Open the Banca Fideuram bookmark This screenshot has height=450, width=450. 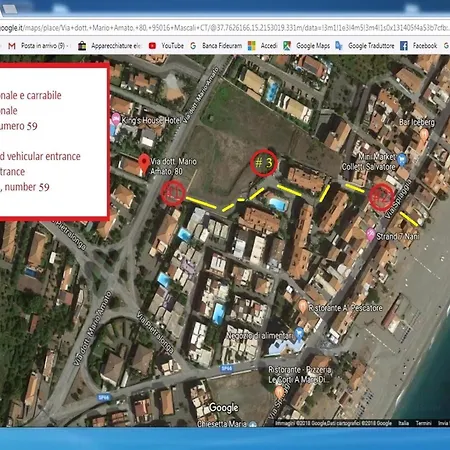pyautogui.click(x=216, y=46)
